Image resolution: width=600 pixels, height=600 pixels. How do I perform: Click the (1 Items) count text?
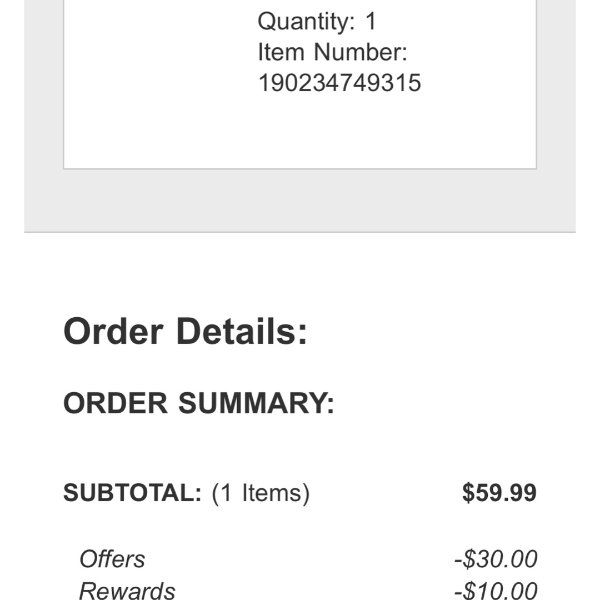(261, 493)
